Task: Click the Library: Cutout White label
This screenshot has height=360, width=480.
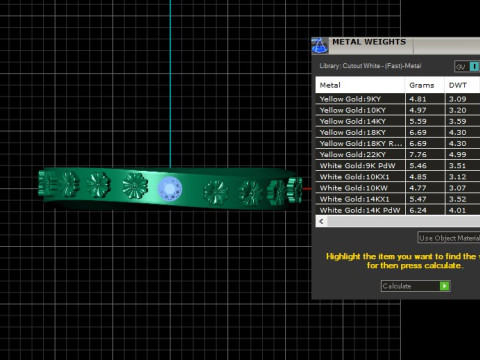Action: [x=370, y=66]
